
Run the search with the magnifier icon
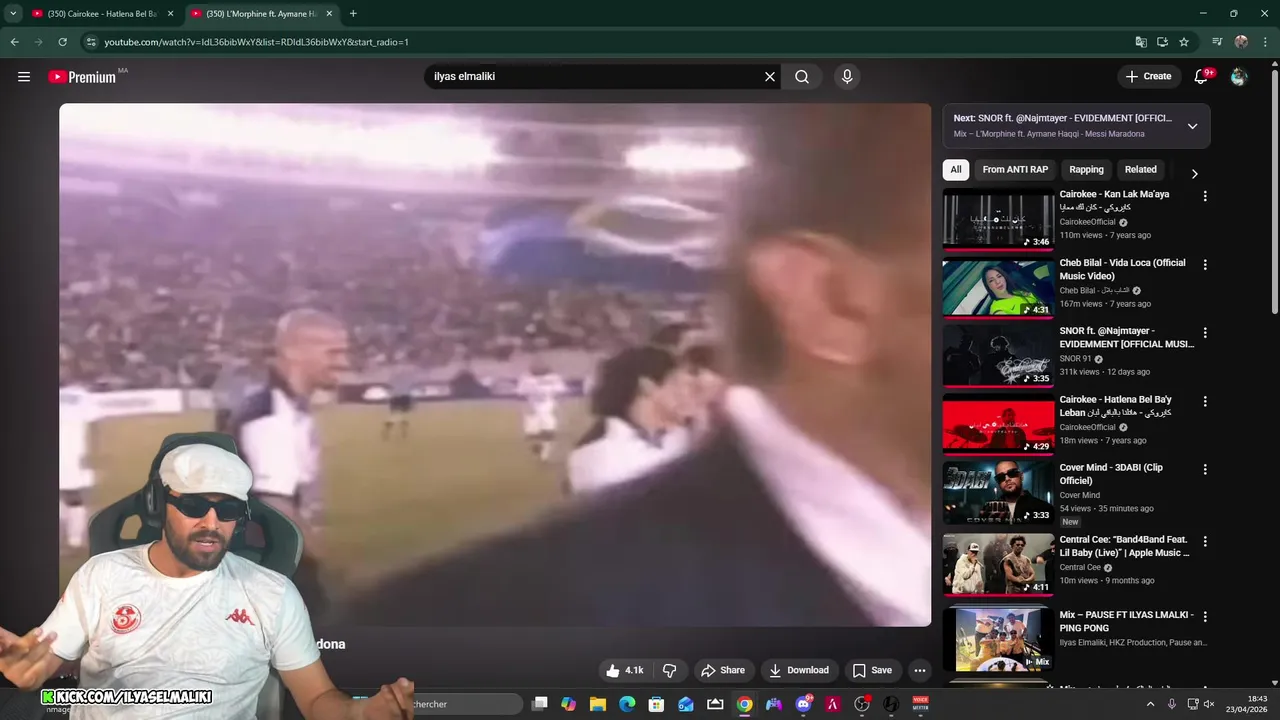(x=802, y=76)
